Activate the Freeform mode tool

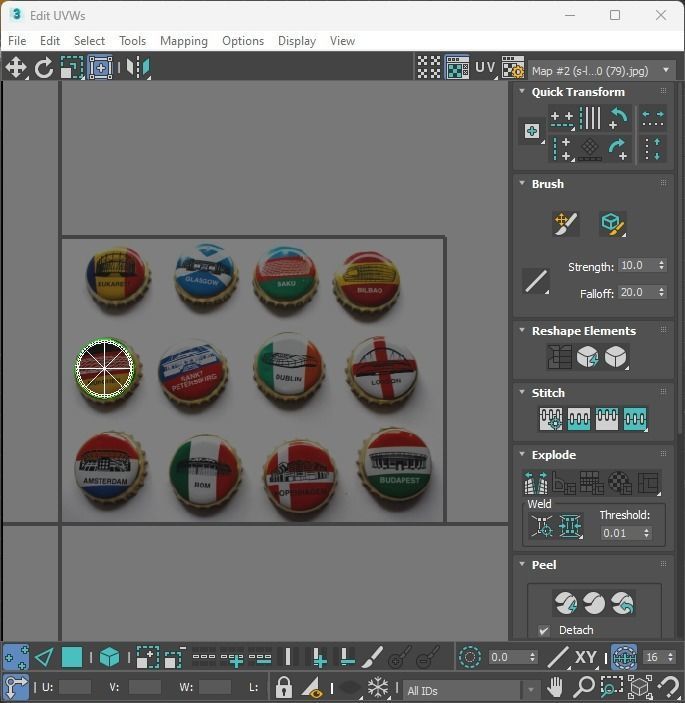click(100, 68)
